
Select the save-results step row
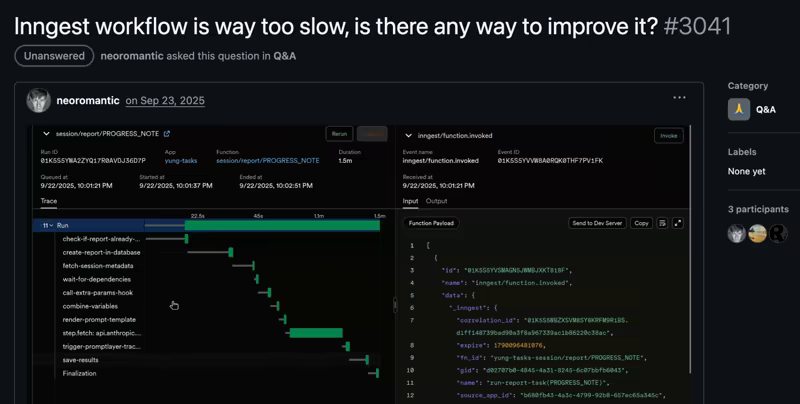pyautogui.click(x=207, y=360)
